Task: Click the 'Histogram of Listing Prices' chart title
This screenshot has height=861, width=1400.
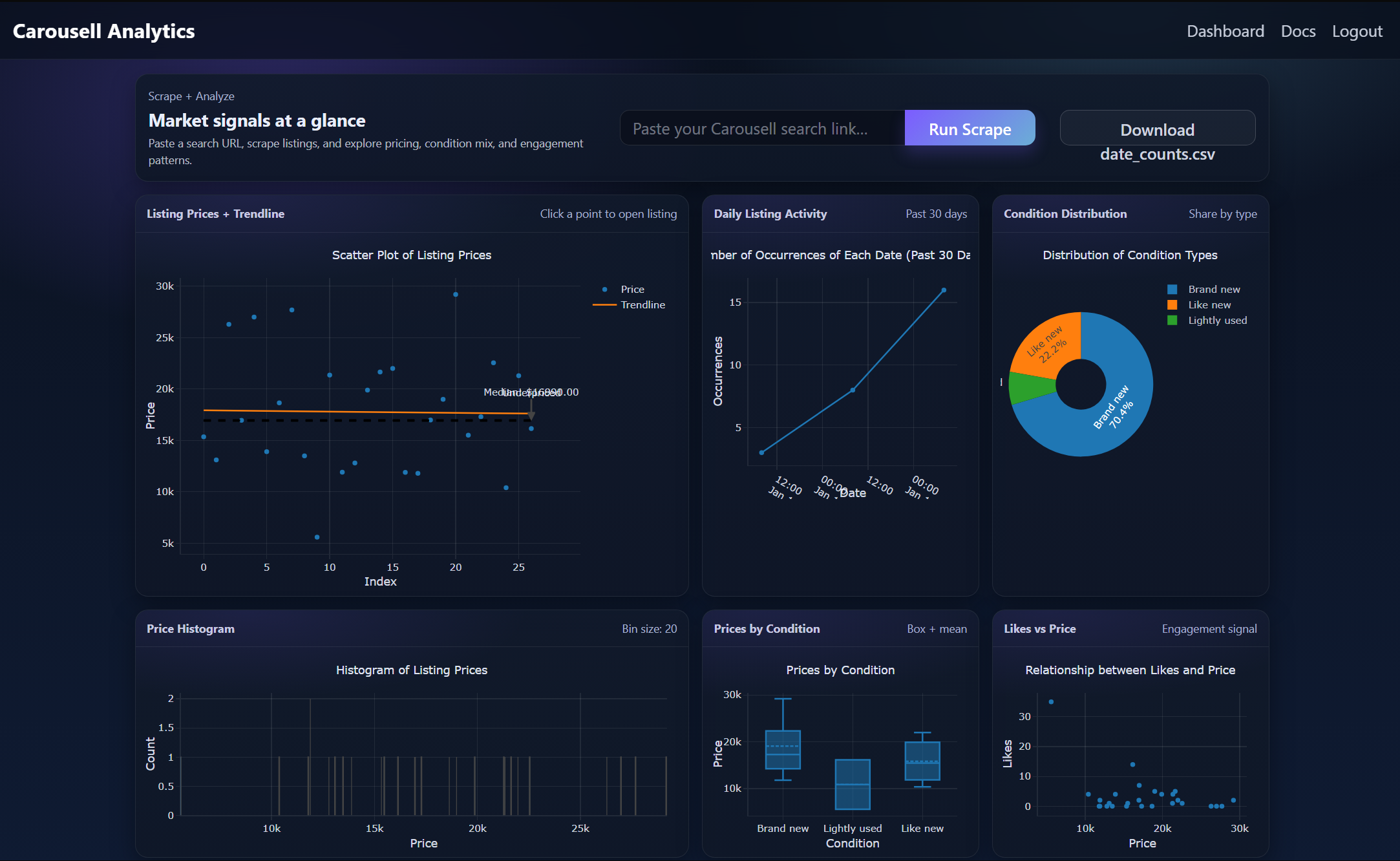Action: pos(411,670)
